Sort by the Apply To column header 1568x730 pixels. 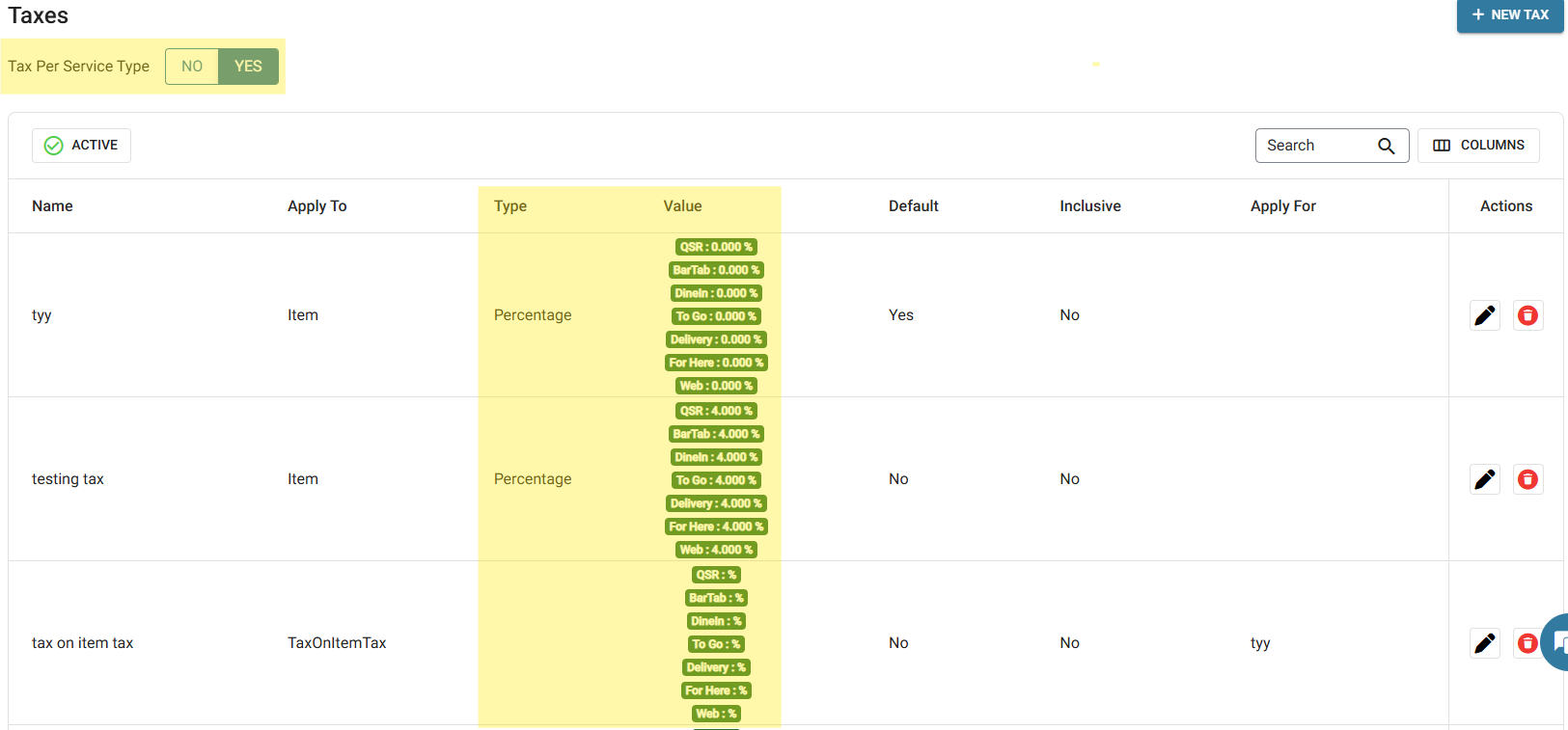point(316,206)
